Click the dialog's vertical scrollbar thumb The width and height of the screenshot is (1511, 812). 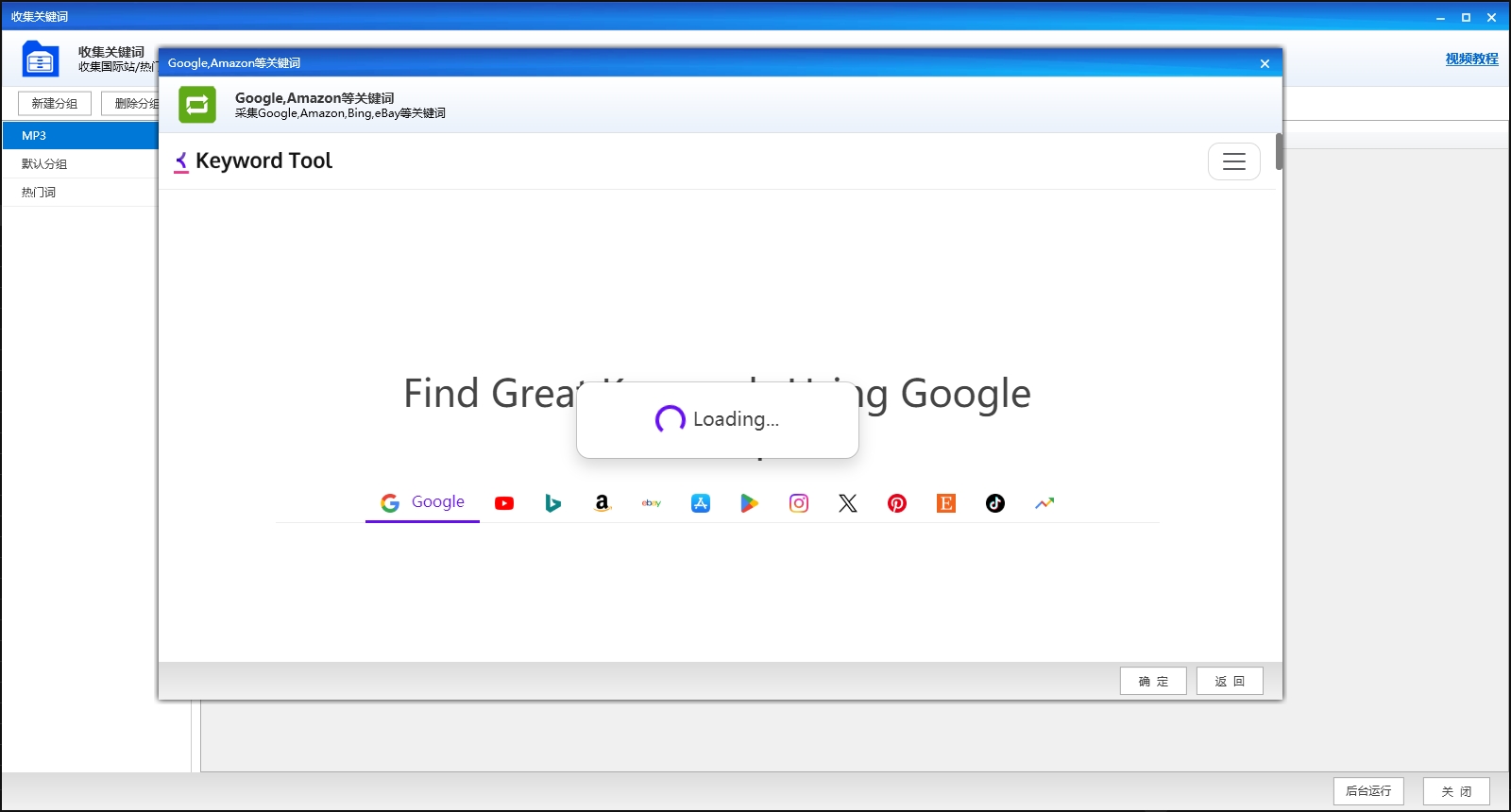click(x=1279, y=152)
